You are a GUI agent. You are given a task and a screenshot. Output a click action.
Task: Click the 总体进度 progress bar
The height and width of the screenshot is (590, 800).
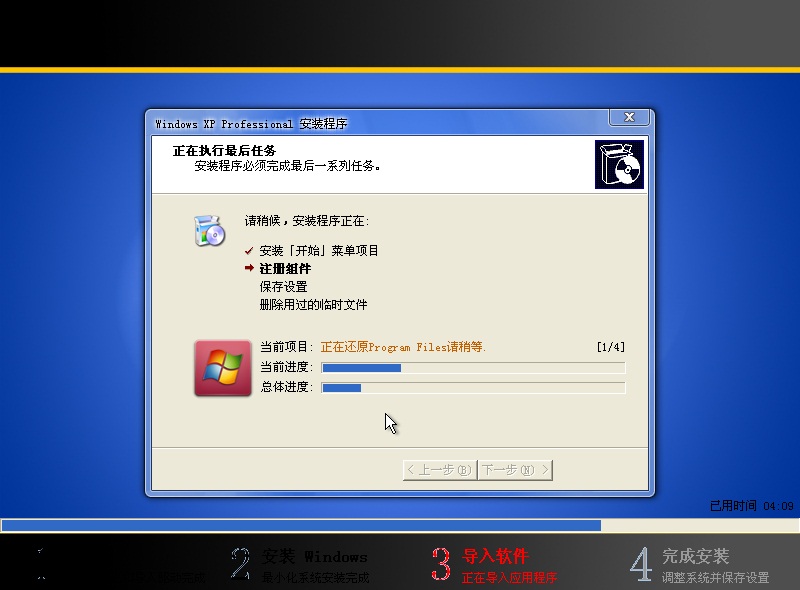coord(473,388)
